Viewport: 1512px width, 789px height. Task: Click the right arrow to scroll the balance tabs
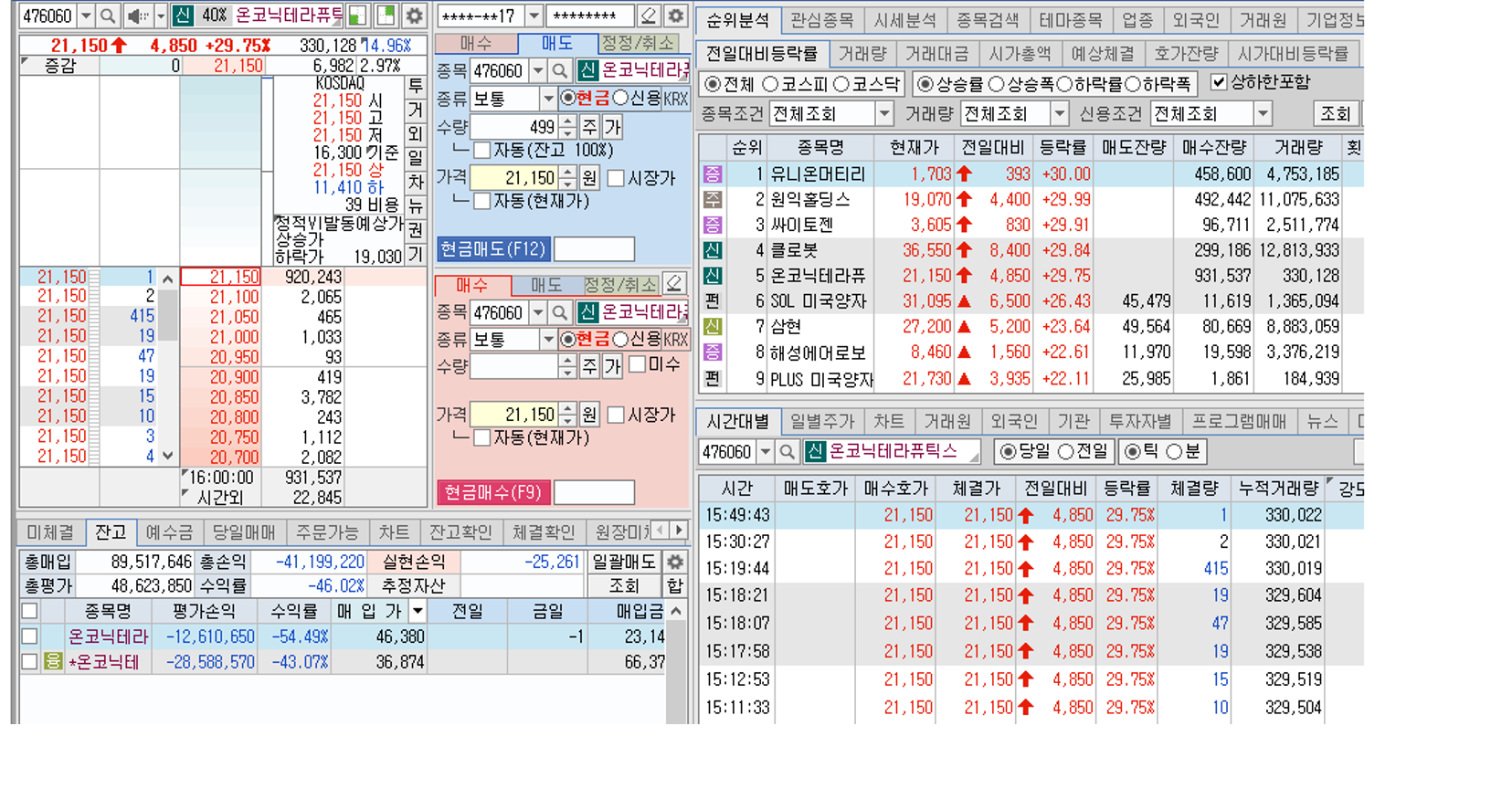(x=679, y=530)
